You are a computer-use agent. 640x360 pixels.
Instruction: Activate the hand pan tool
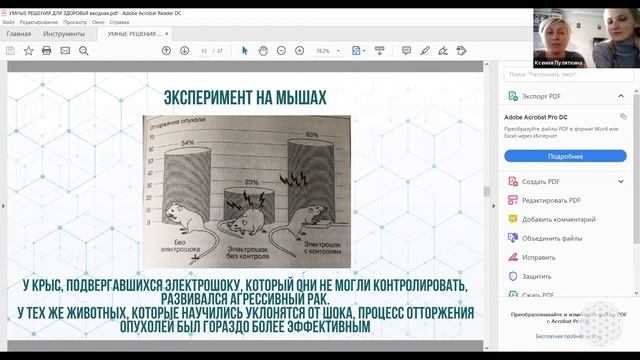tap(263, 51)
